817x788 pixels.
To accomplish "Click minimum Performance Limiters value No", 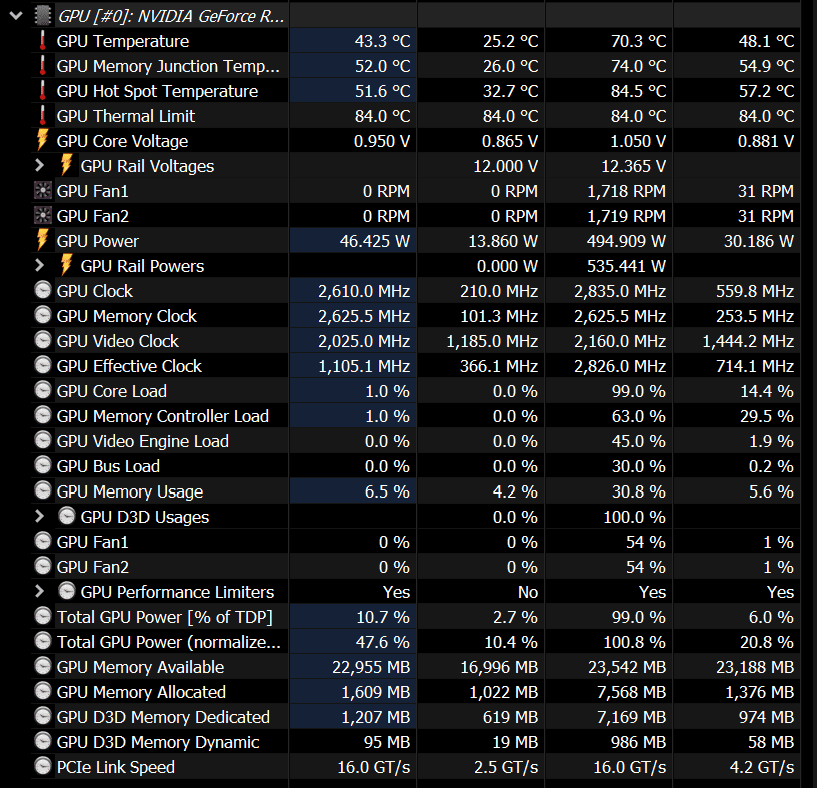I will tap(528, 592).
